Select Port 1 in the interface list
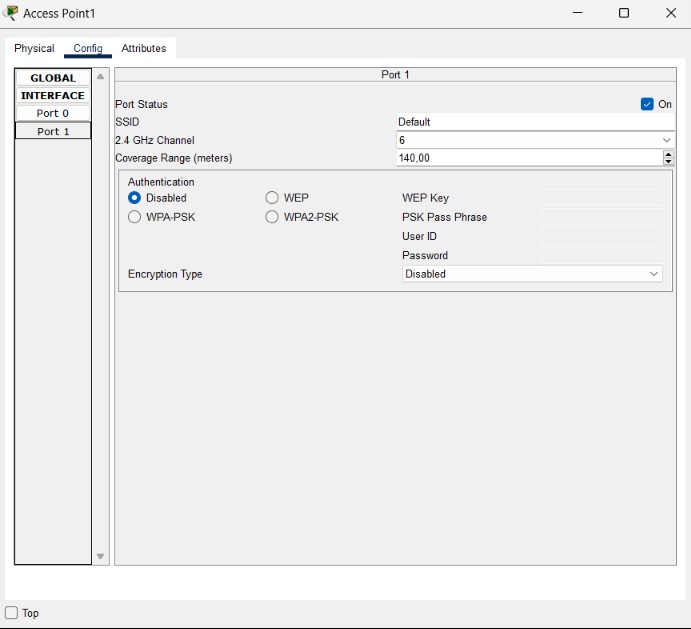691x629 pixels. 53,131
